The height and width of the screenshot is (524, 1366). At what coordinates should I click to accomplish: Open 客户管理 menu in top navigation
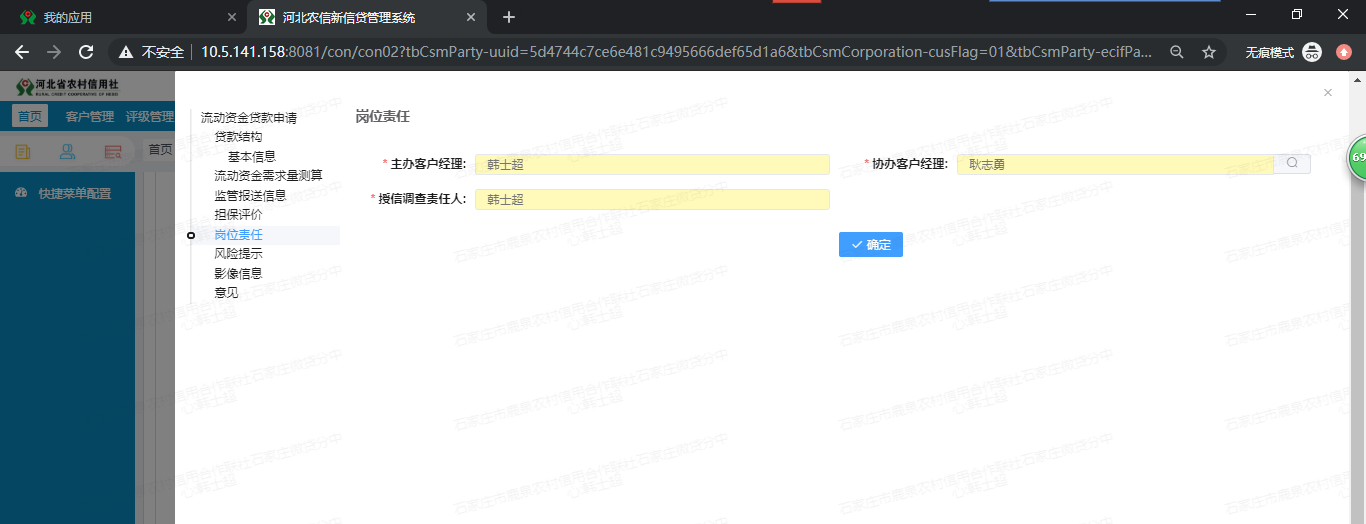tap(89, 117)
